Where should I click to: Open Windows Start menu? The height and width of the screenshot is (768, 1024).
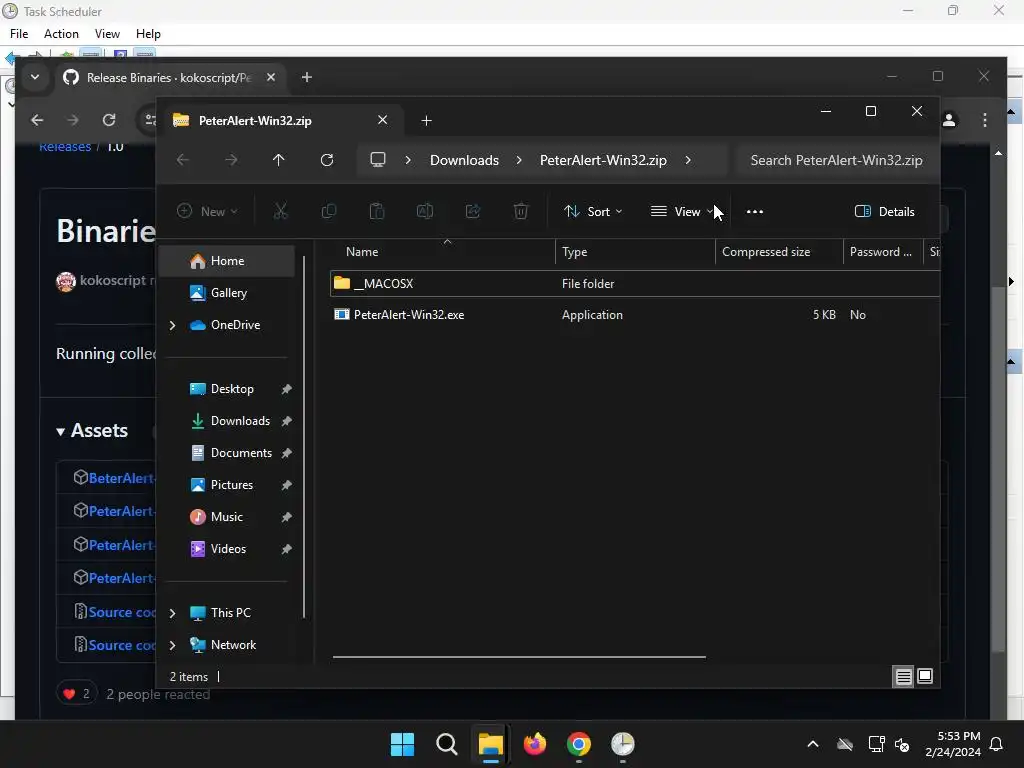(402, 744)
